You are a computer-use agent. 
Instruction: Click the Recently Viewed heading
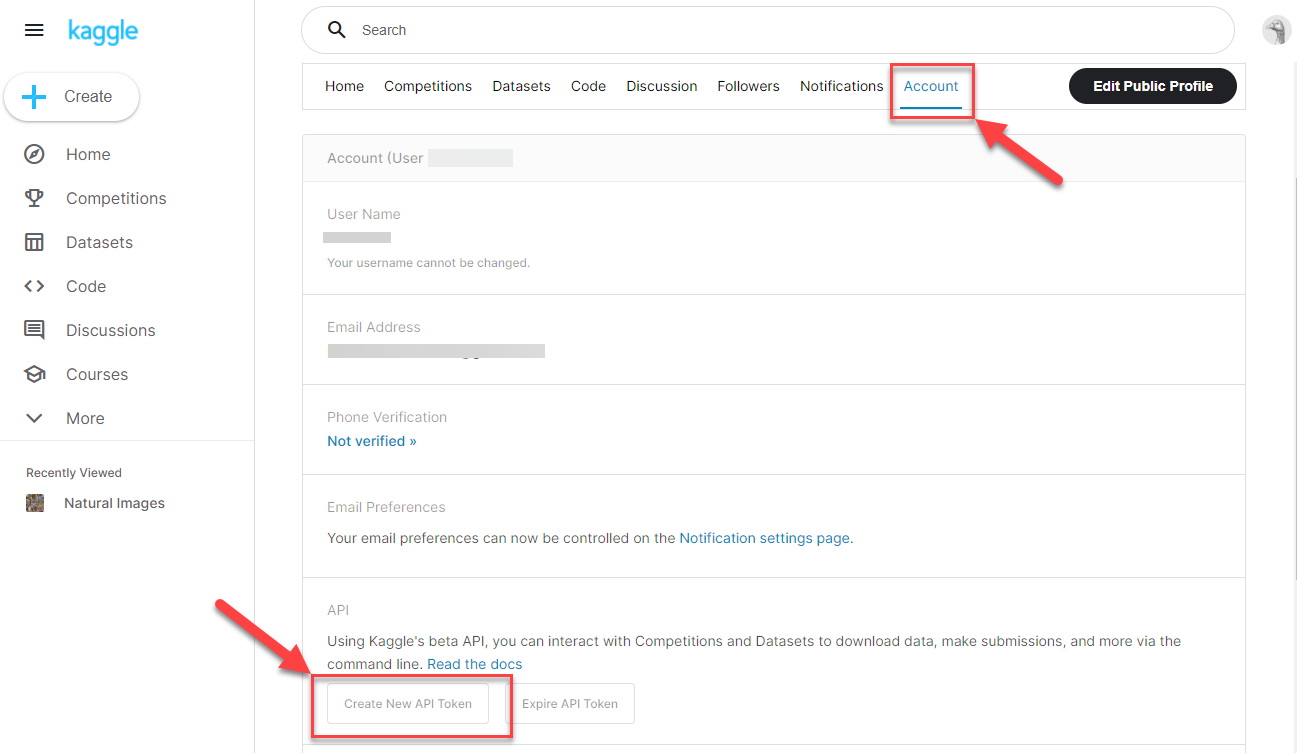74,473
